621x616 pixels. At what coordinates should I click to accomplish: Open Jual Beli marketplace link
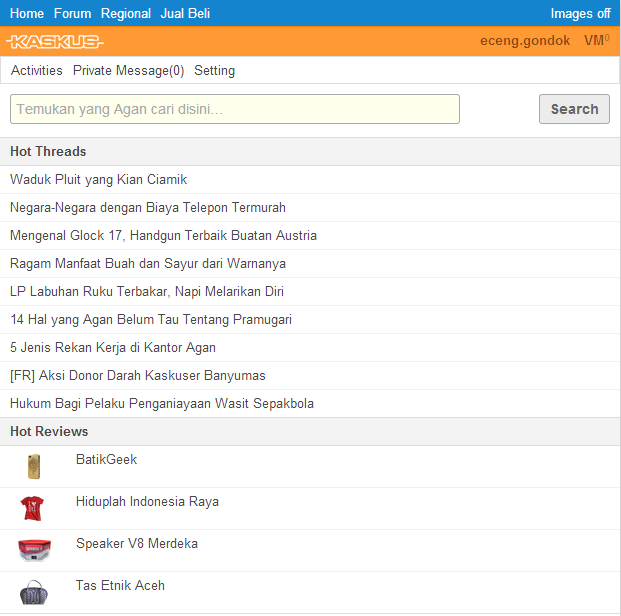(x=185, y=13)
